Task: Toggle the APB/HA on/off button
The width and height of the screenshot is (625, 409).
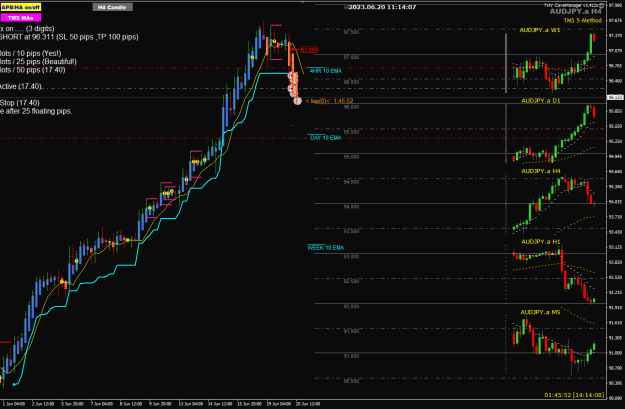Action: [x=21, y=7]
